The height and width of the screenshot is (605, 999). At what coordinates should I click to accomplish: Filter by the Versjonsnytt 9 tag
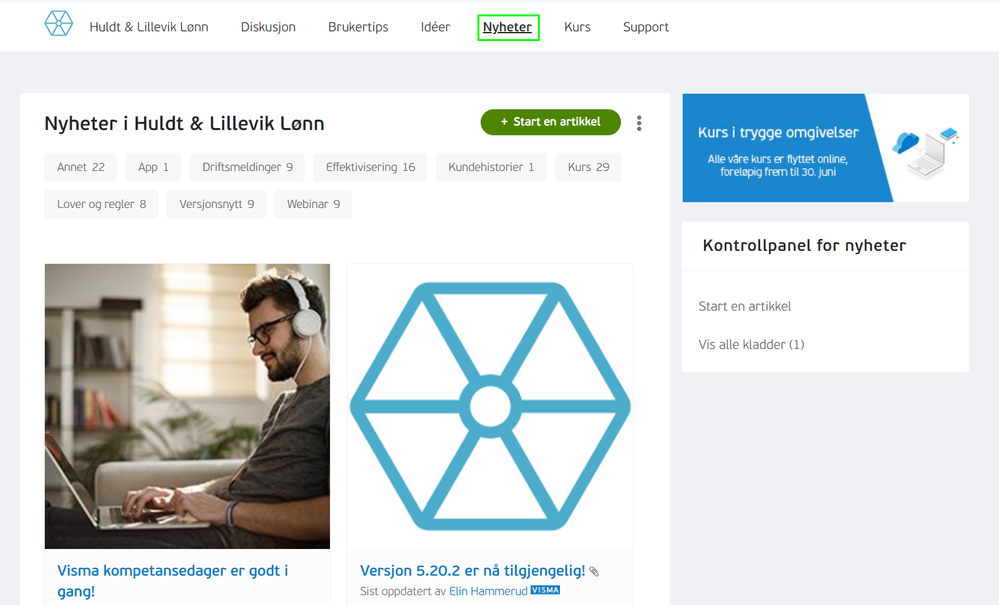click(x=216, y=204)
